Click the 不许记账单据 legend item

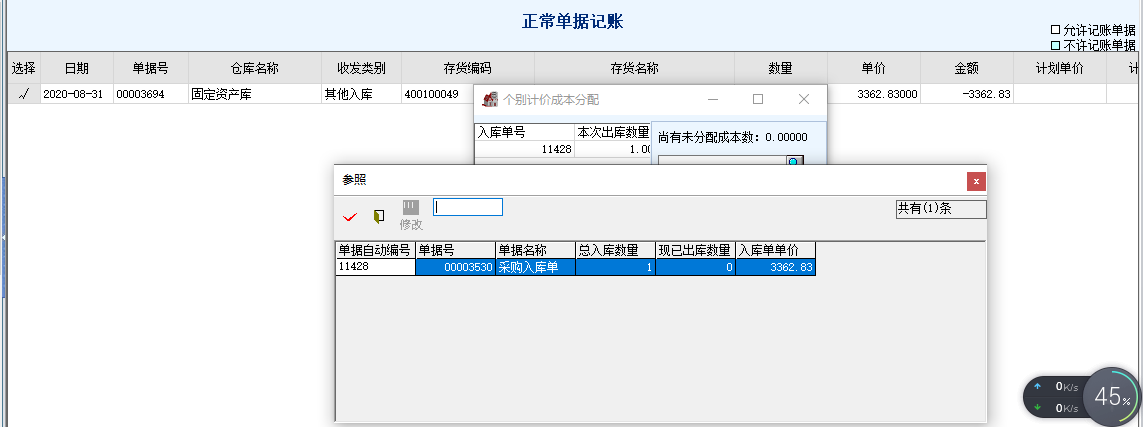(x=1093, y=45)
